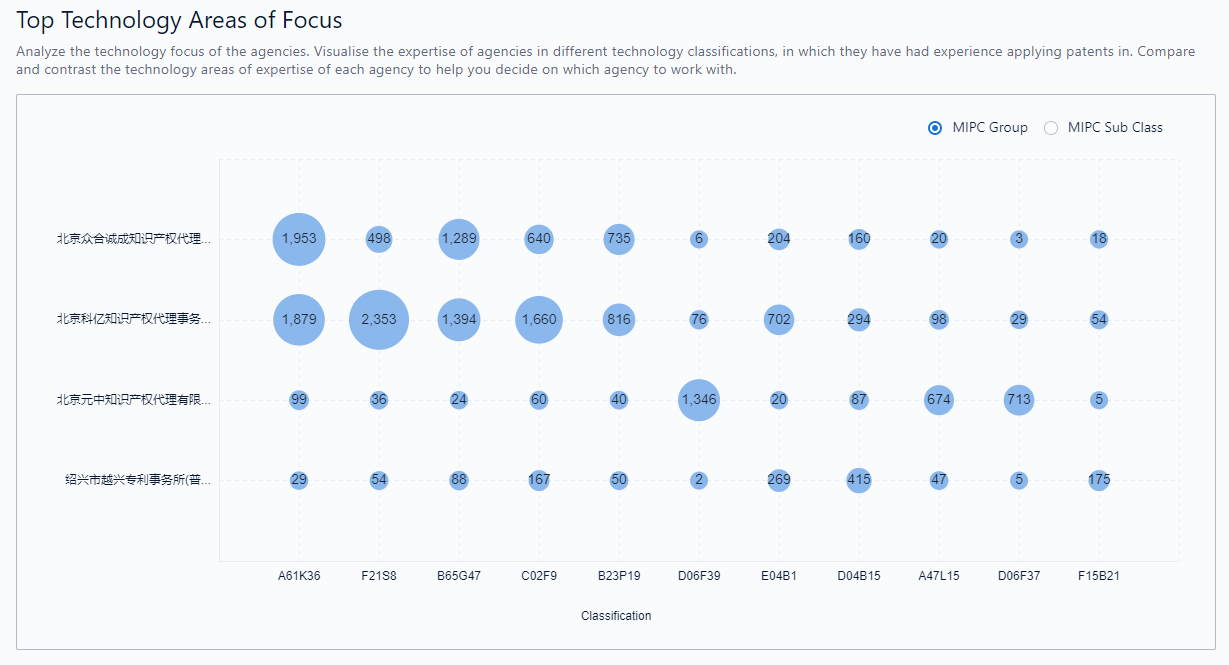Click the 1,660 bubble in the C02F9 column

[539, 320]
